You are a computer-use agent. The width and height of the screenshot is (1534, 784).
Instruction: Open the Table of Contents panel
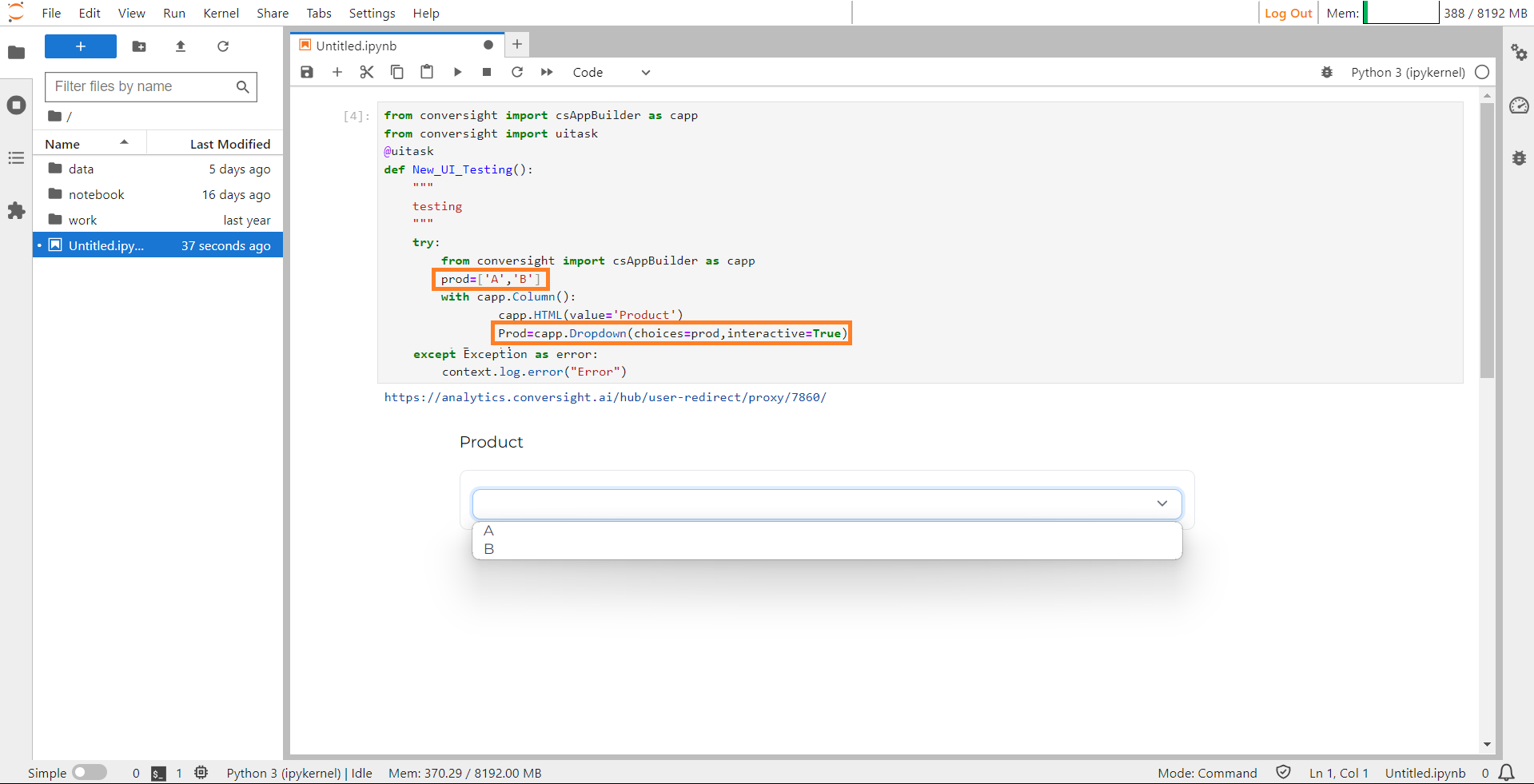[x=16, y=158]
